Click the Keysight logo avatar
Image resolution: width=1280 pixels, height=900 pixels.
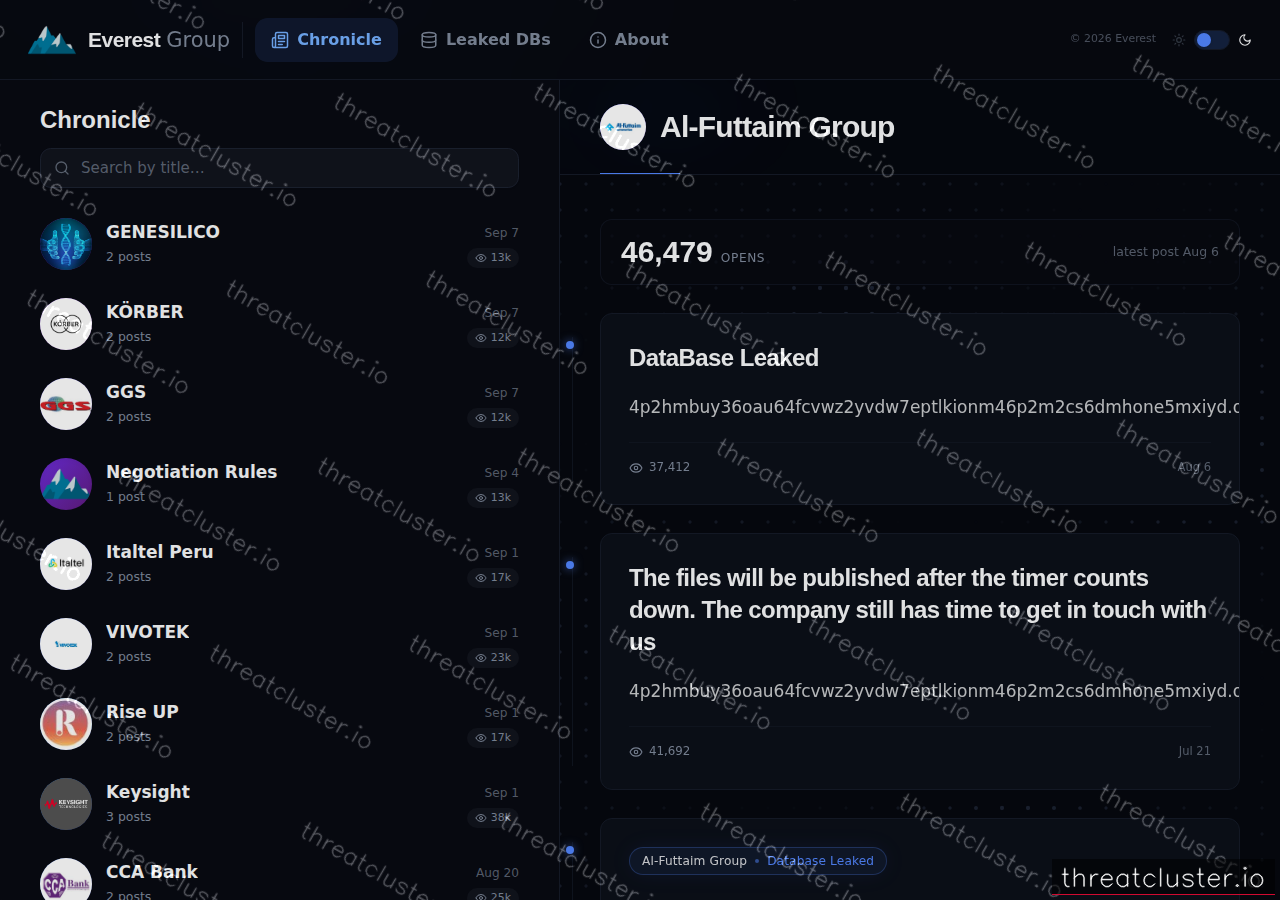click(x=66, y=804)
